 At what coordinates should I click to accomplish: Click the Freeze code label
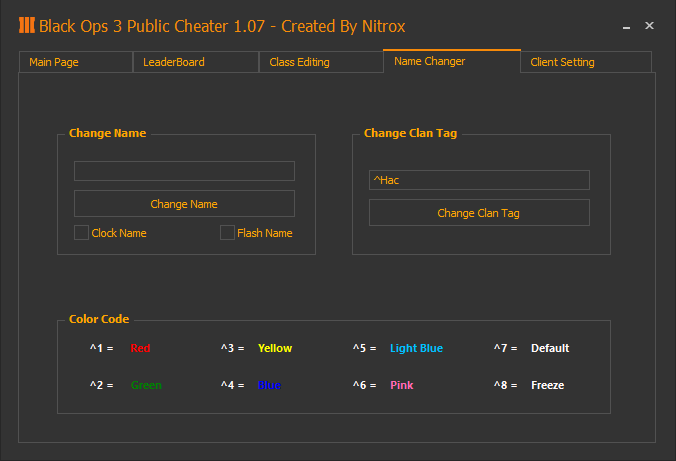point(548,385)
